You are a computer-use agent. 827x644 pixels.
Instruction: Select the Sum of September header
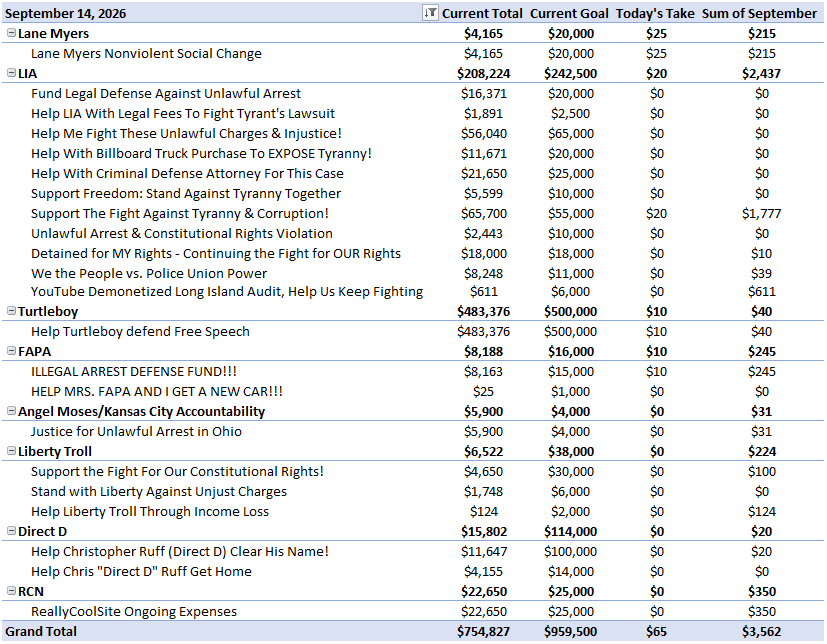759,13
